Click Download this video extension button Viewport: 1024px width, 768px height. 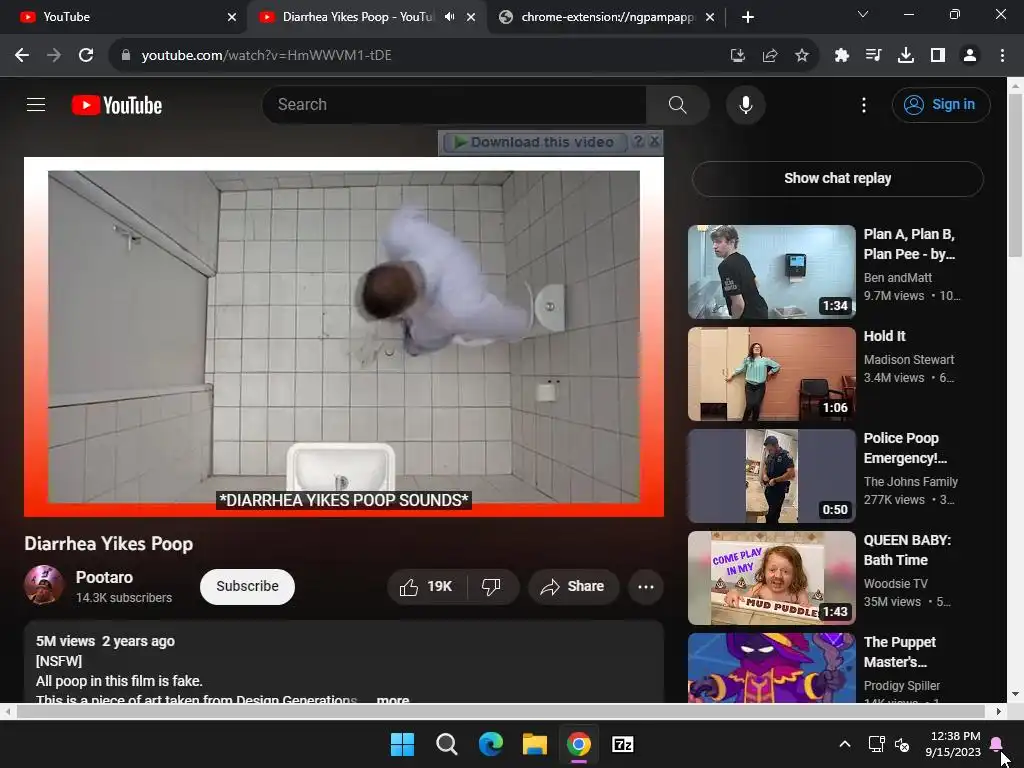coord(534,142)
